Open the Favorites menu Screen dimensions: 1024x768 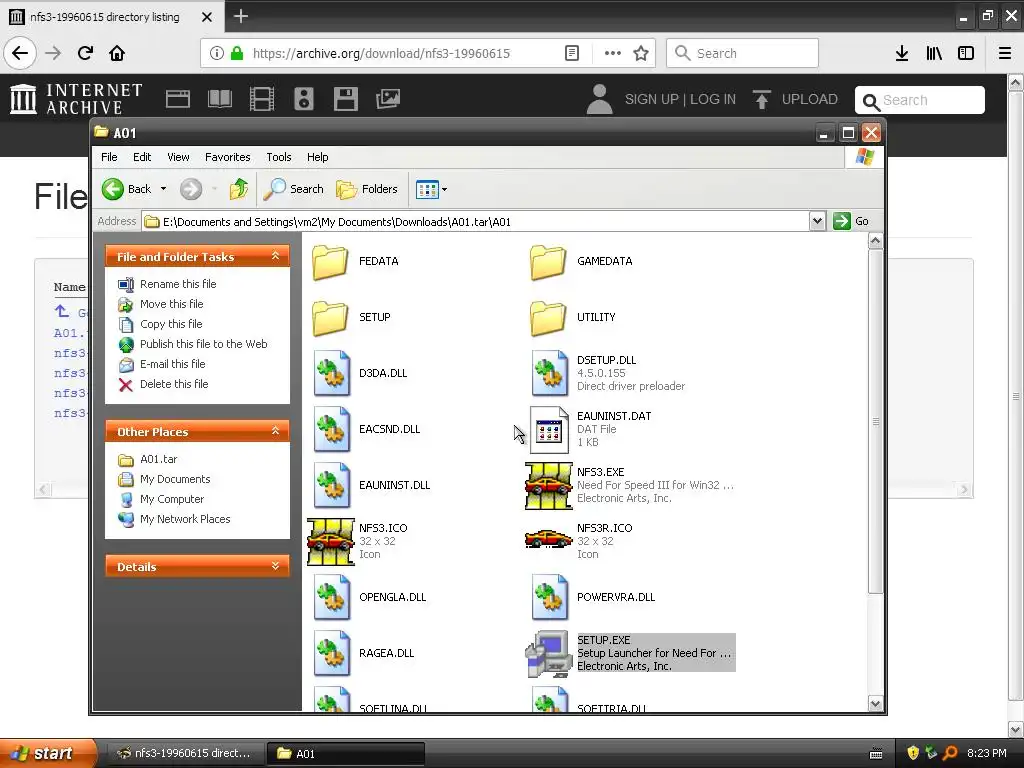(x=227, y=157)
